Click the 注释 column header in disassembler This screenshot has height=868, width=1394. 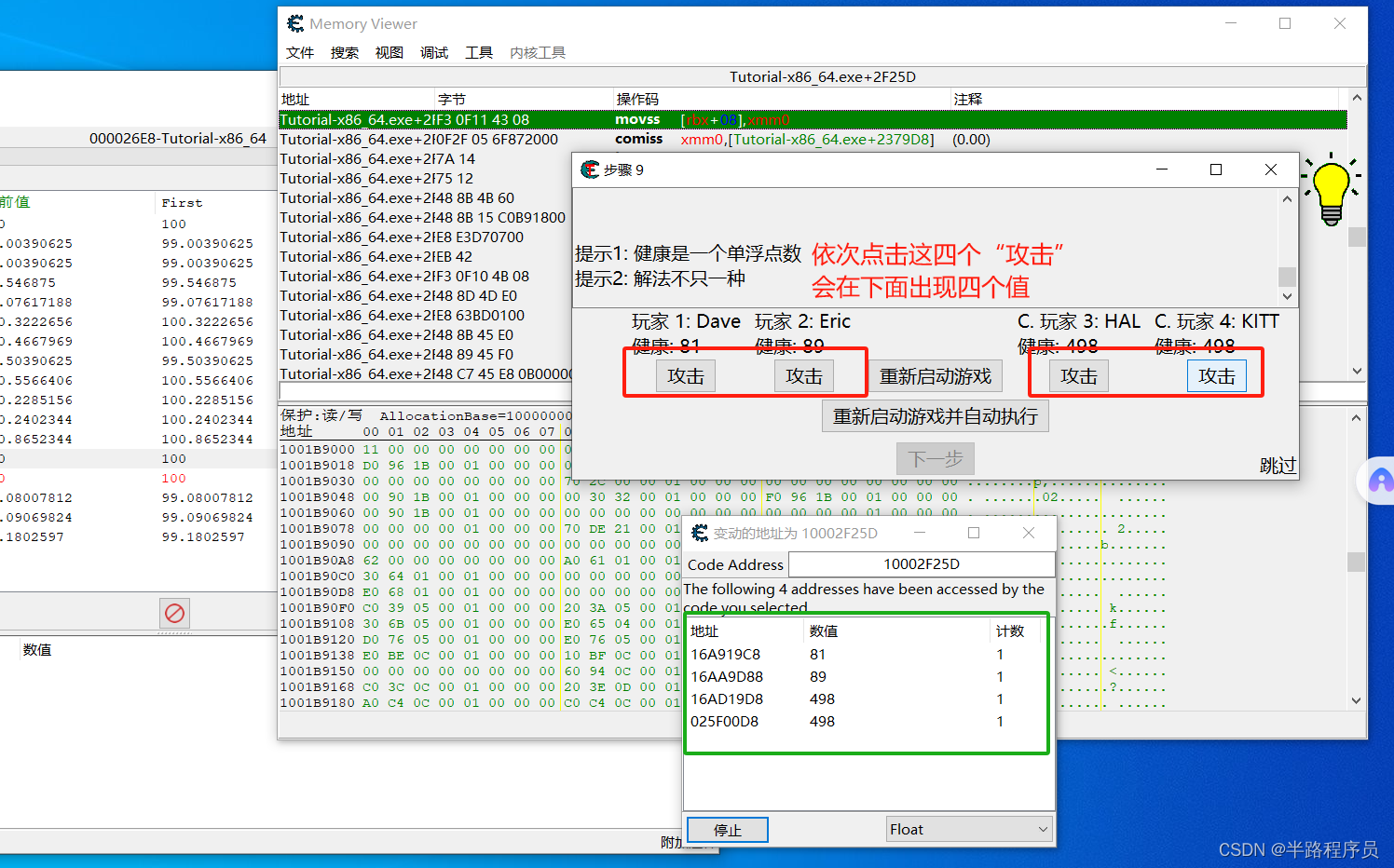(x=1144, y=99)
